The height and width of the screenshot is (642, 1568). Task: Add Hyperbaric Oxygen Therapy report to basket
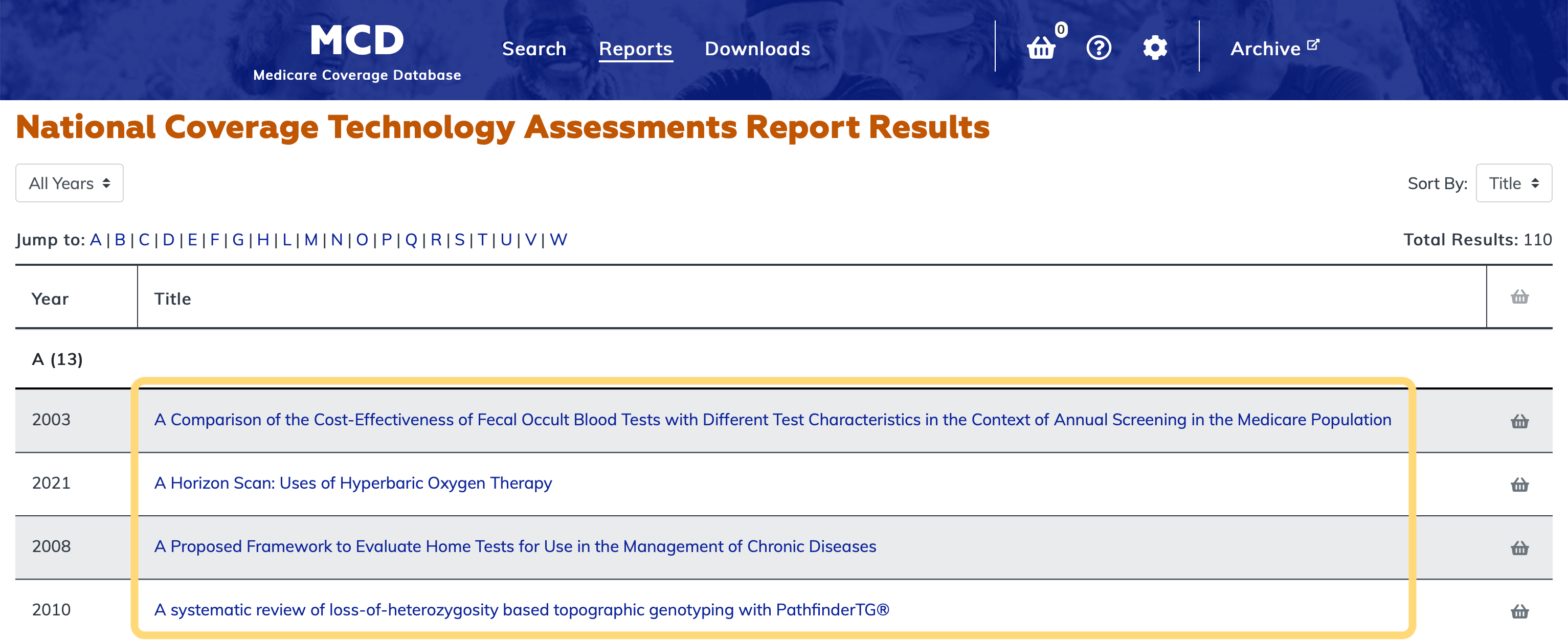[1519, 485]
